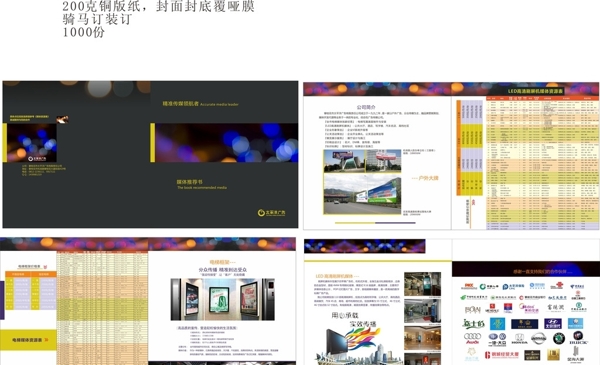
Task: Click the Audi logo among partner brands
Action: tap(472, 338)
